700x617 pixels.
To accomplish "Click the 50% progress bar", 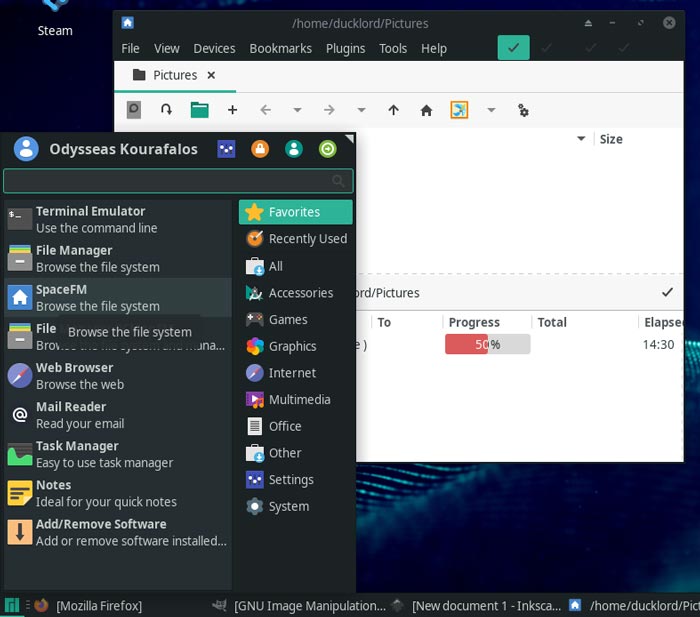I will coord(487,344).
